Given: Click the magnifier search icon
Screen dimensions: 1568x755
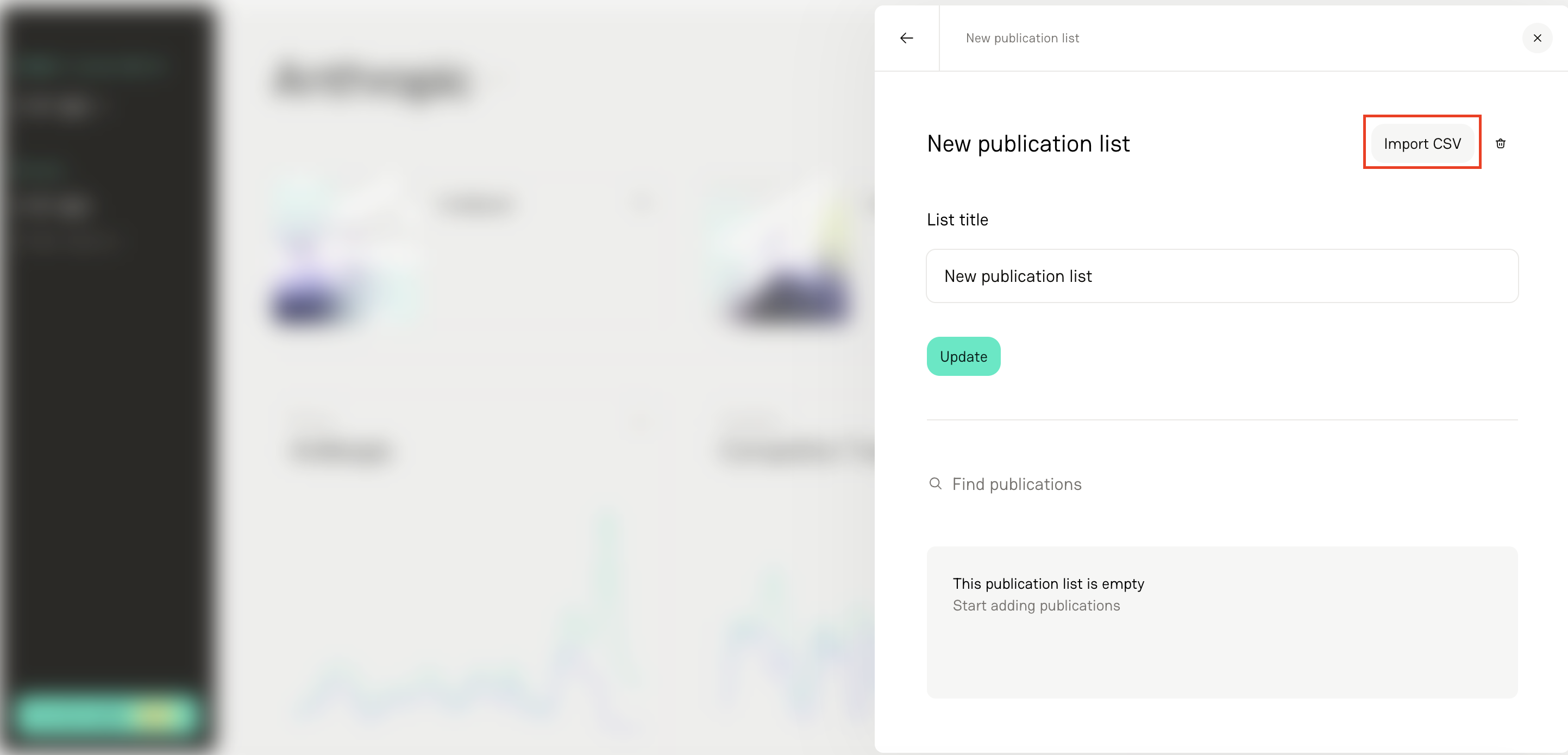Looking at the screenshot, I should tap(935, 483).
